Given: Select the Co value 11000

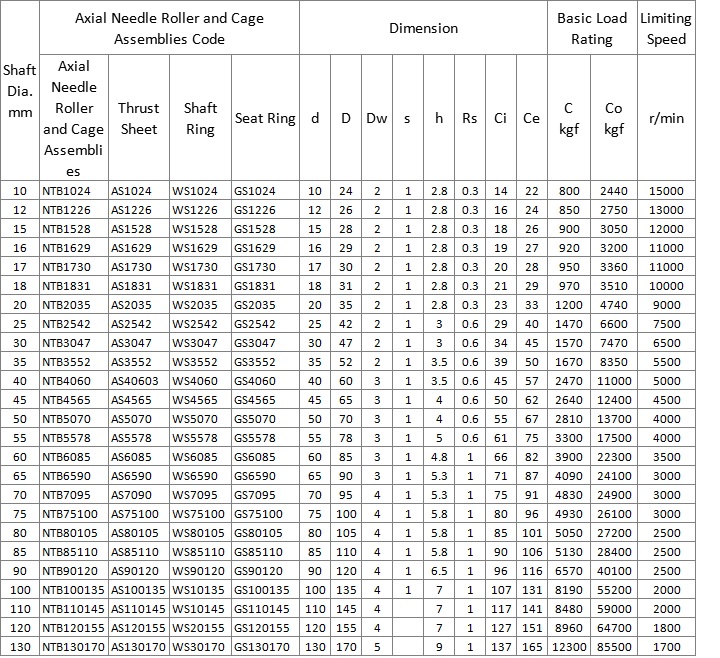Looking at the screenshot, I should pyautogui.click(x=614, y=381).
